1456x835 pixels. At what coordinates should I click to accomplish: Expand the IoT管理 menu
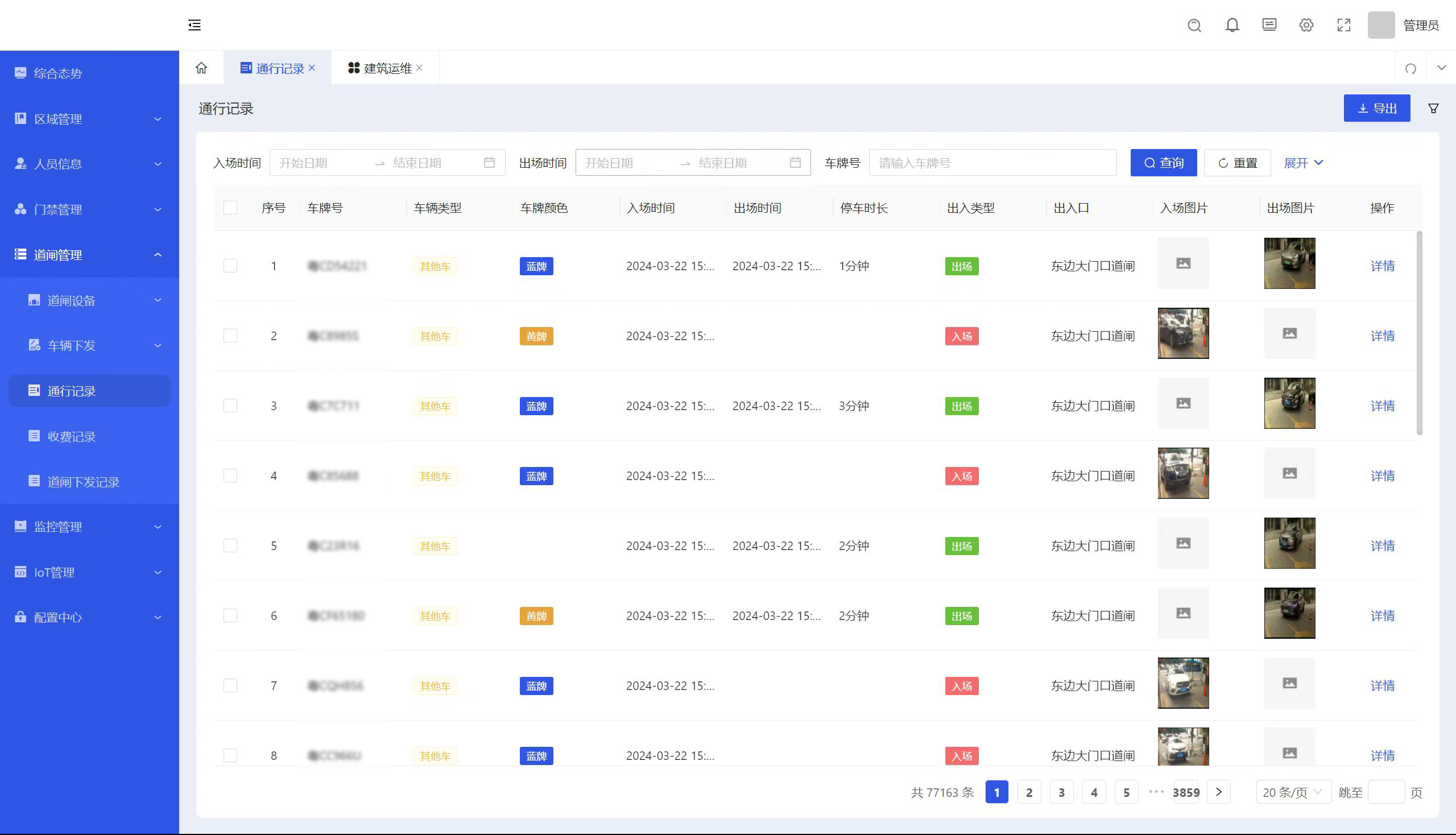(89, 572)
